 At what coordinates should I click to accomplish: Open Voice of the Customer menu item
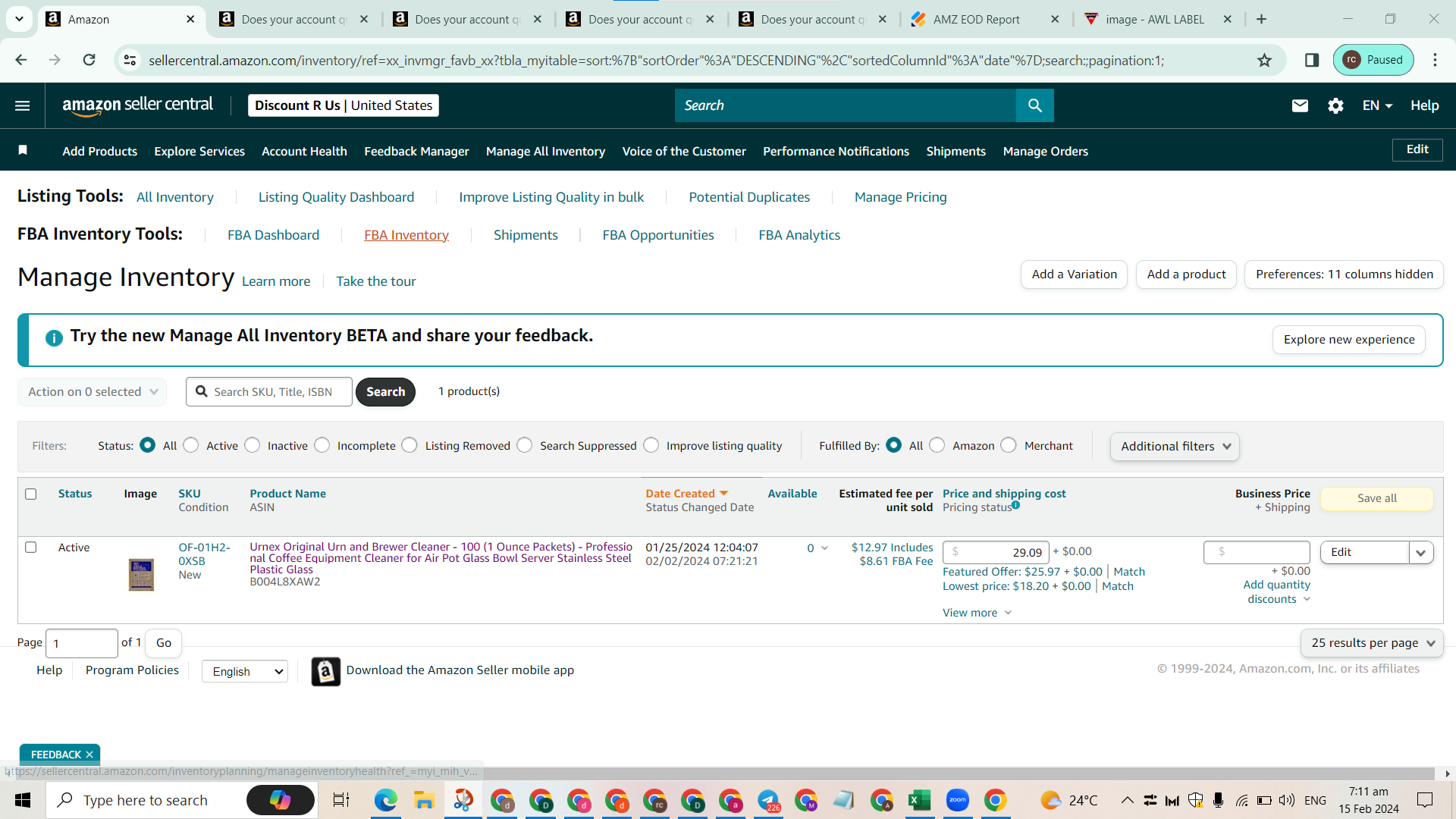684,152
